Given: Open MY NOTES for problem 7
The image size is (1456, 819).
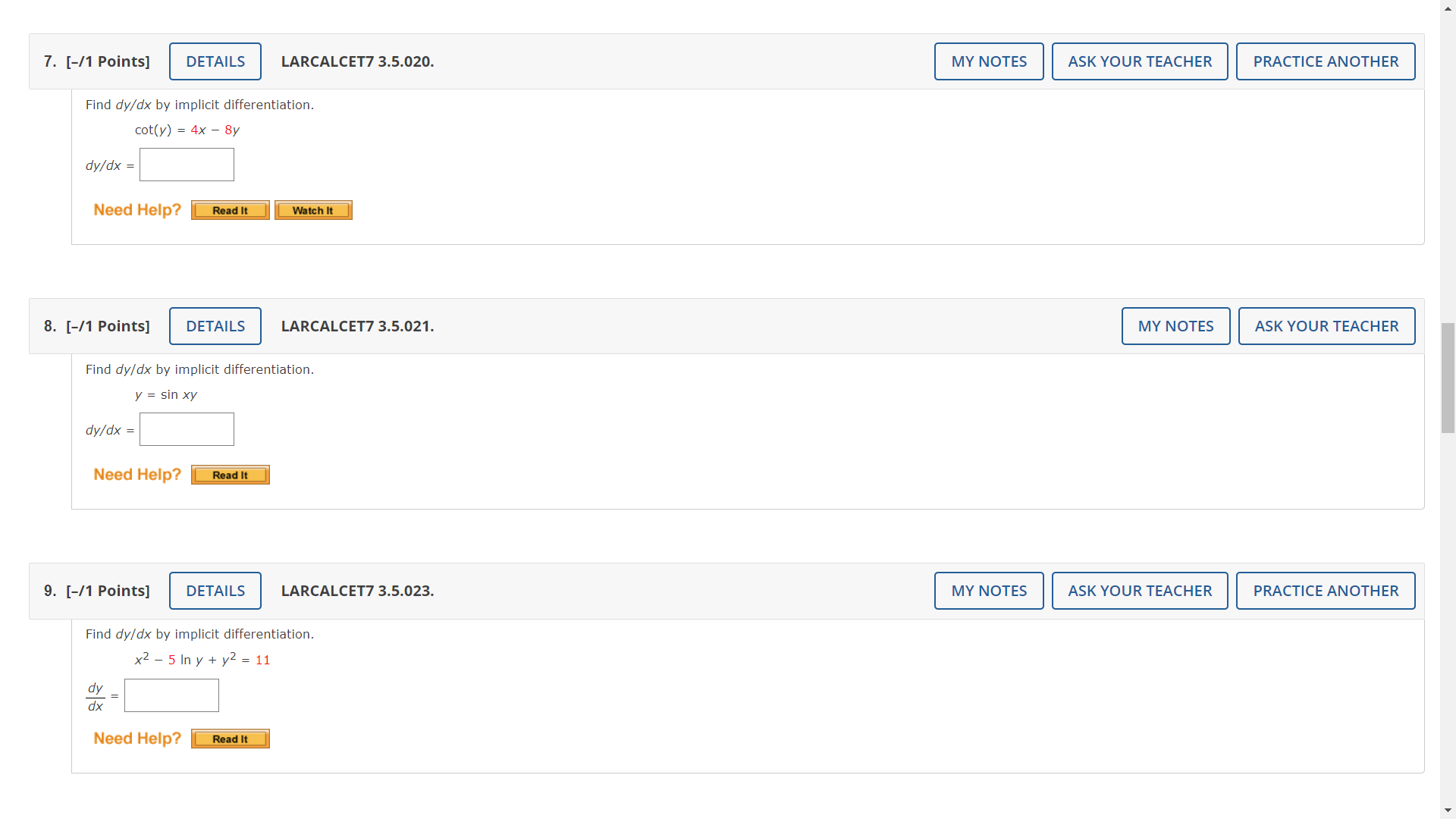Looking at the screenshot, I should [x=989, y=61].
